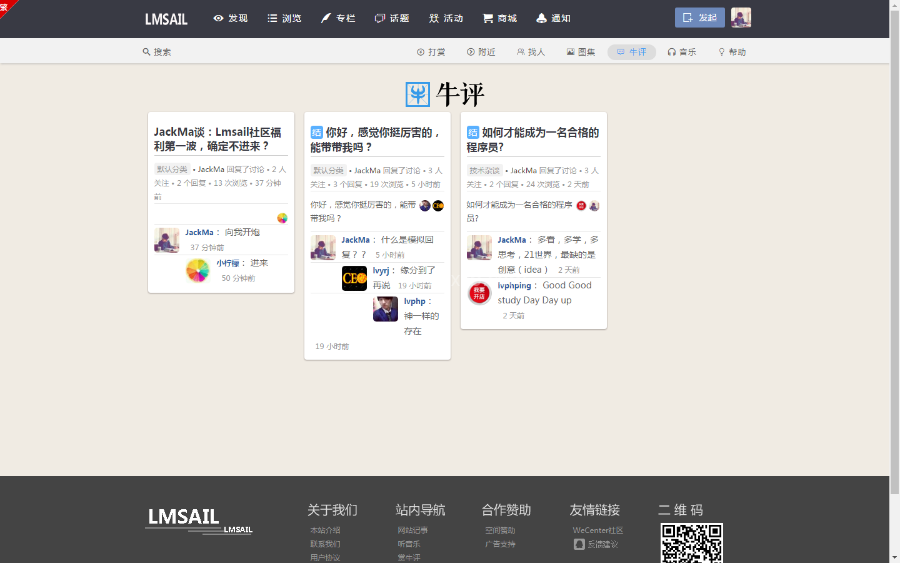Click the 浏览 list icon

point(272,18)
